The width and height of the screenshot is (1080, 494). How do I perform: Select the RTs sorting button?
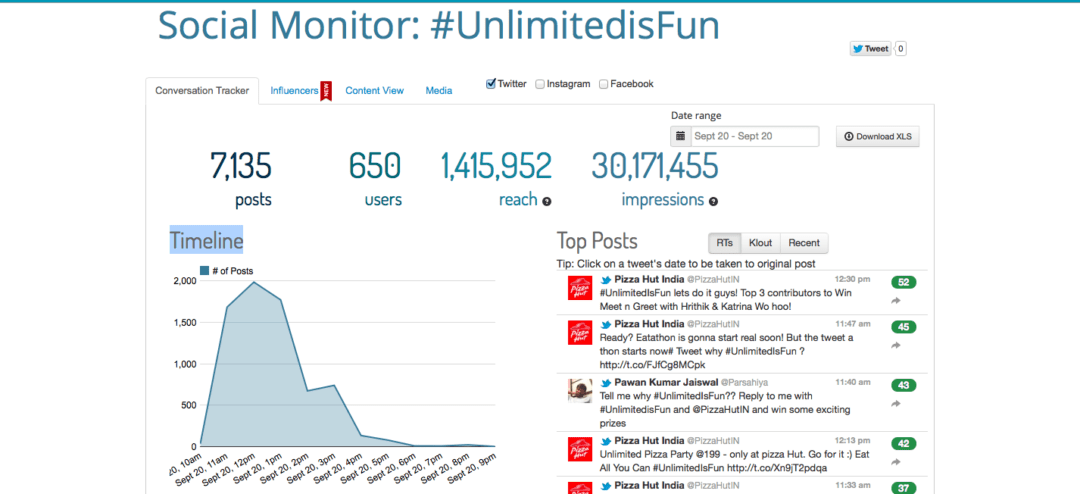(x=725, y=243)
